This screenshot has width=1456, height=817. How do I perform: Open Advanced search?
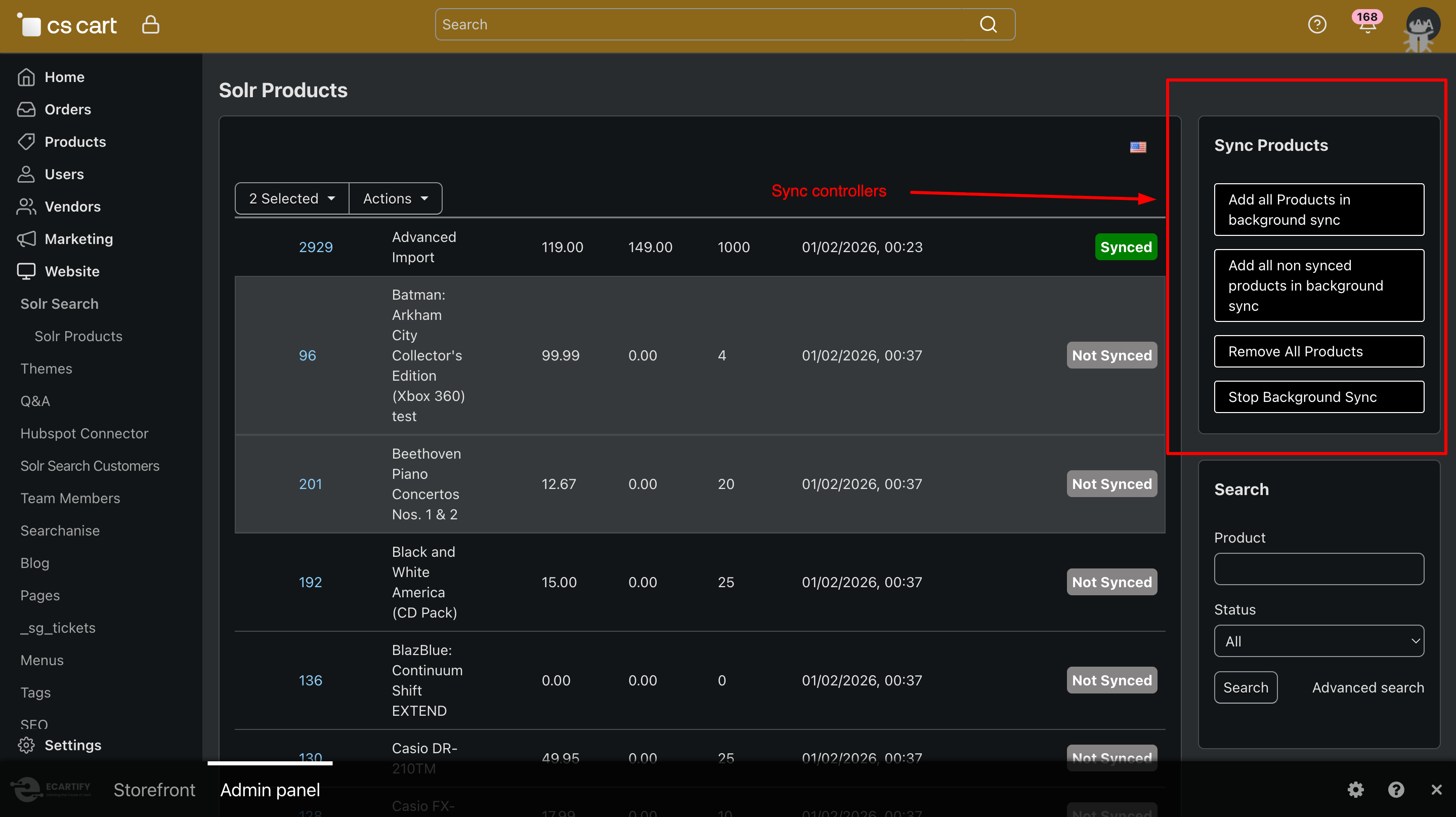click(1368, 687)
